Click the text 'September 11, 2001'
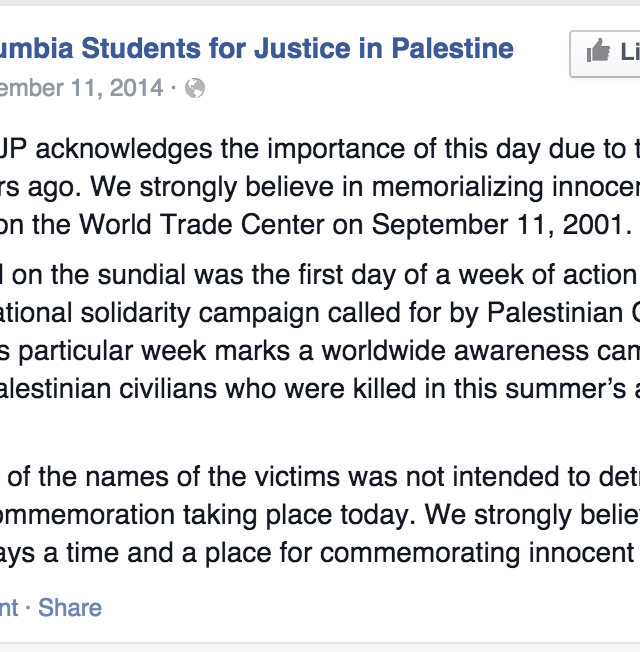 (x=502, y=225)
